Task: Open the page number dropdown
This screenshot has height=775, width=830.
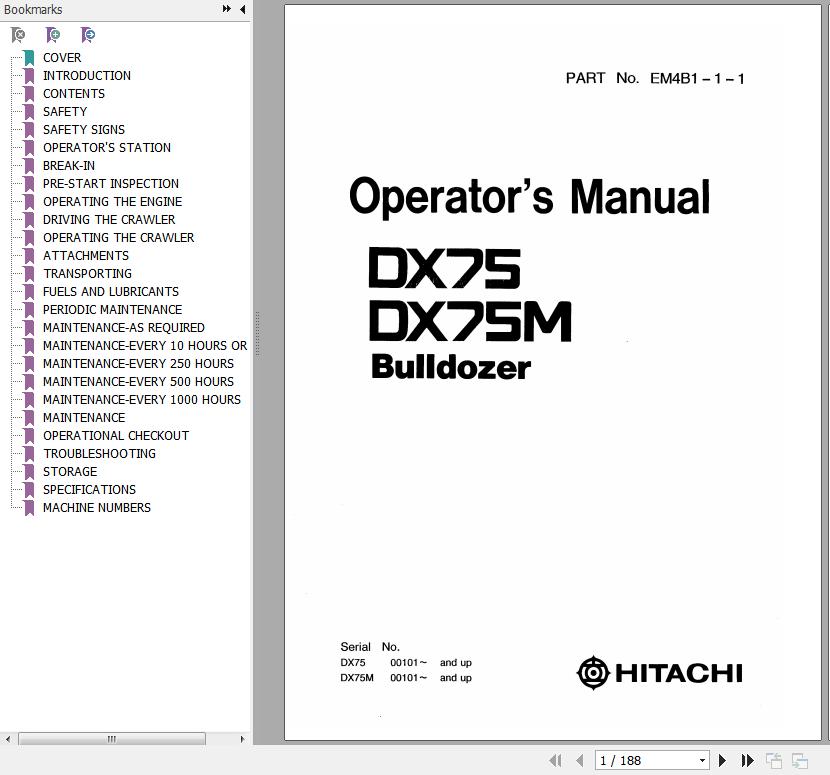Action: [x=702, y=761]
